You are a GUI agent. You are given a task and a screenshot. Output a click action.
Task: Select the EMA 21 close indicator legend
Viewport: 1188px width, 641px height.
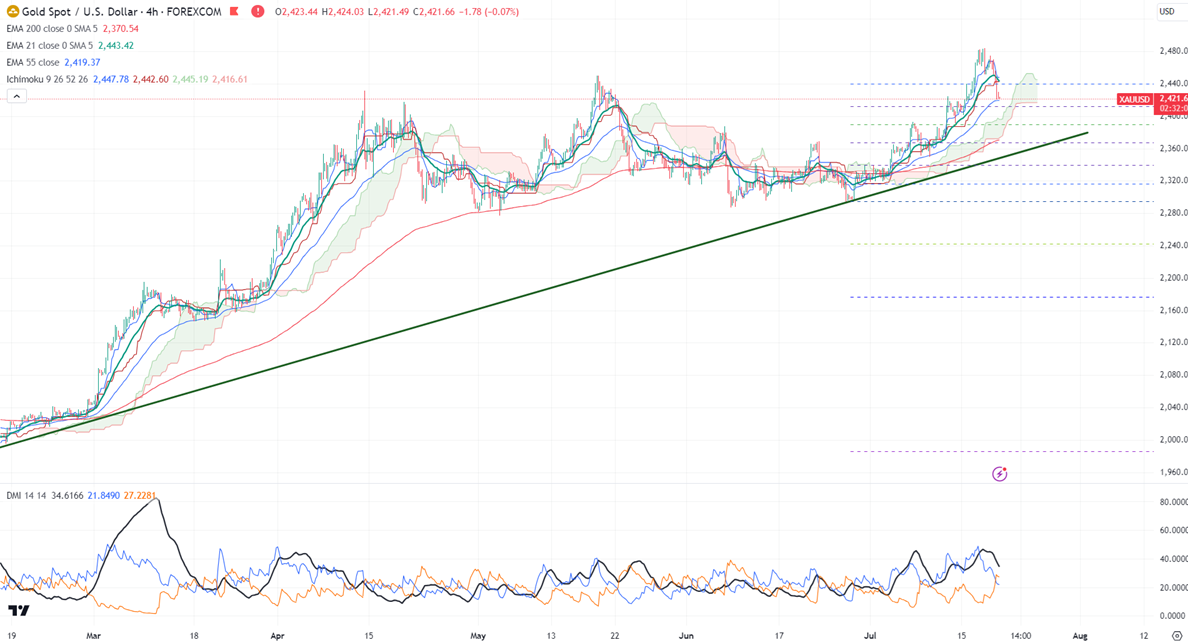[x=49, y=45]
